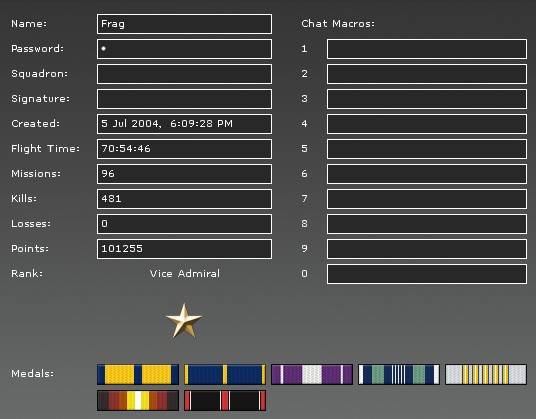Select the blue ribbon with yellow stripes
The width and height of the screenshot is (536, 419).
[x=225, y=374]
